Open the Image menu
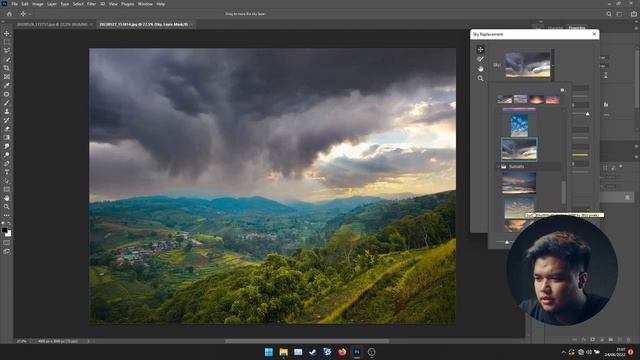The image size is (640, 360). tap(38, 4)
